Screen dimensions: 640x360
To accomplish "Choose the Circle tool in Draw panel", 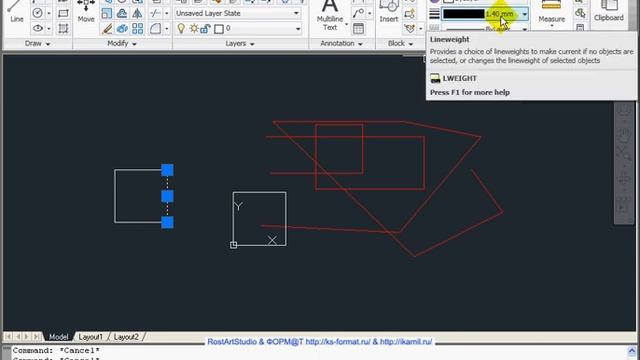I will (x=38, y=13).
